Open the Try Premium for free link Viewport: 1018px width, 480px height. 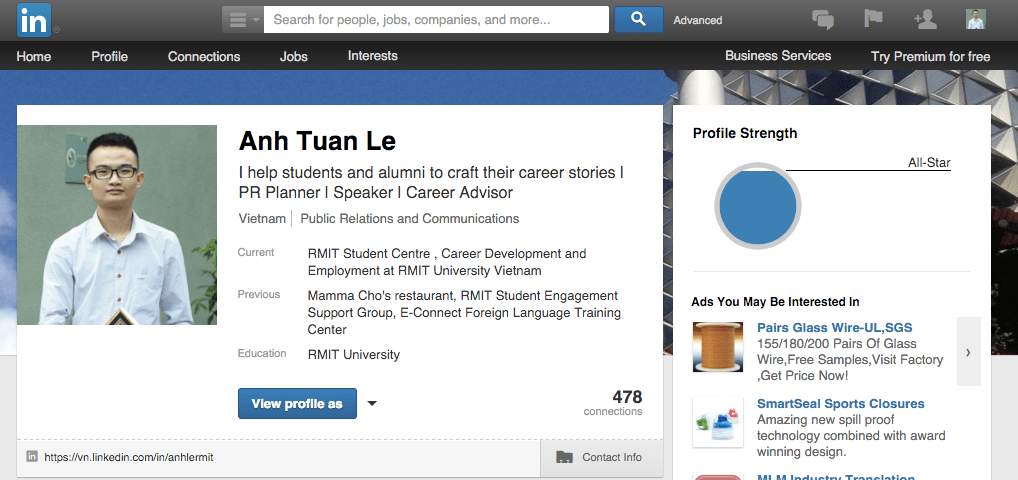[x=930, y=57]
